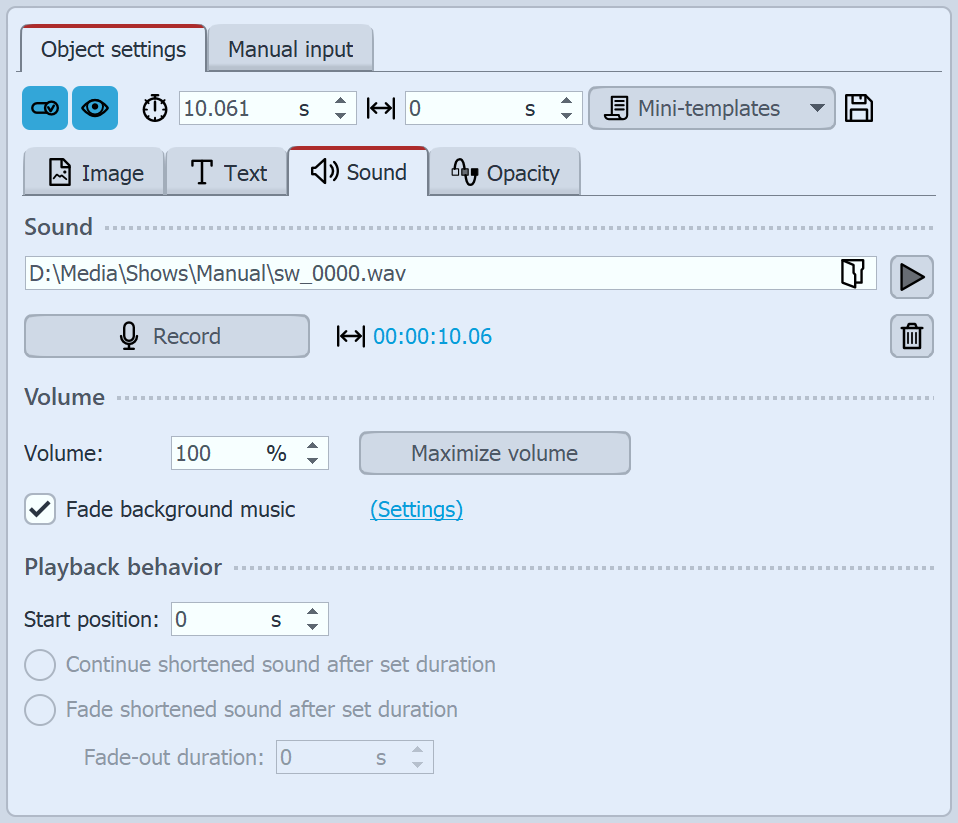
Task: Open the Opacity tab
Action: point(504,172)
